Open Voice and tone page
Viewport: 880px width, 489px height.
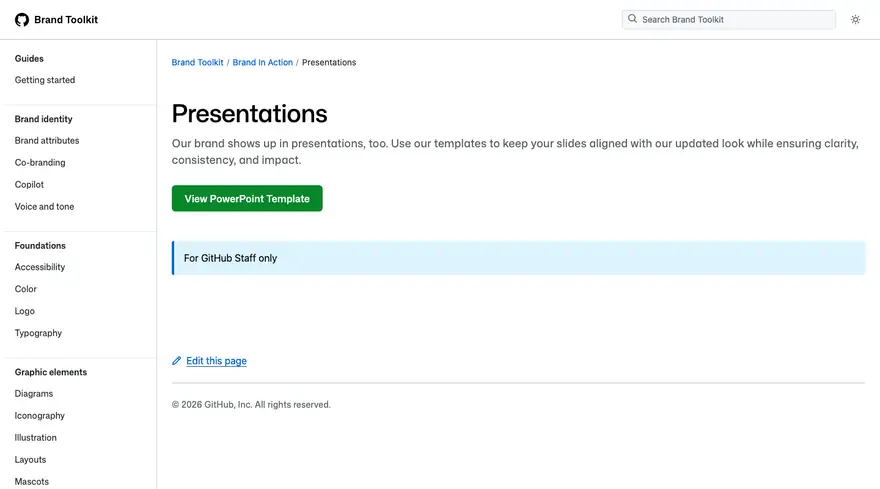(x=44, y=207)
